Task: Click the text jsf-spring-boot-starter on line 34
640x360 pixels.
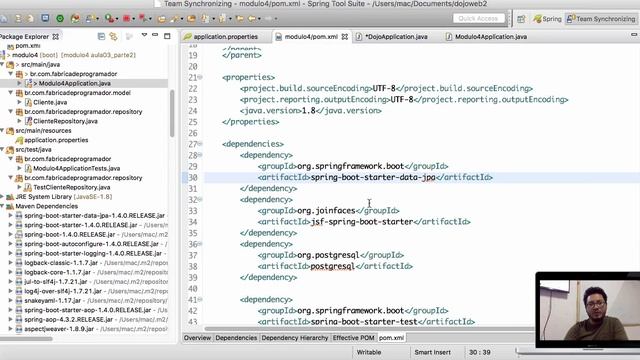Action: coord(362,222)
